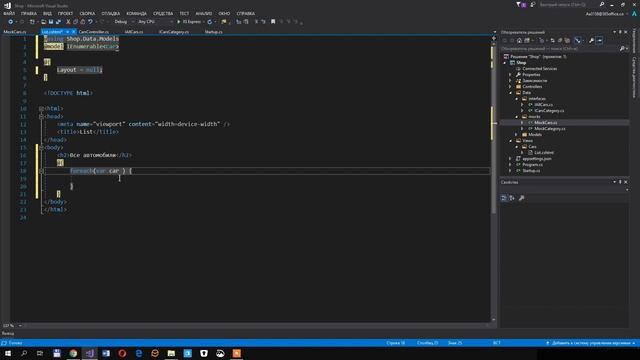The width and height of the screenshot is (640, 360).
Task: Click the Copy icon in toolbar
Action: (76, 22)
